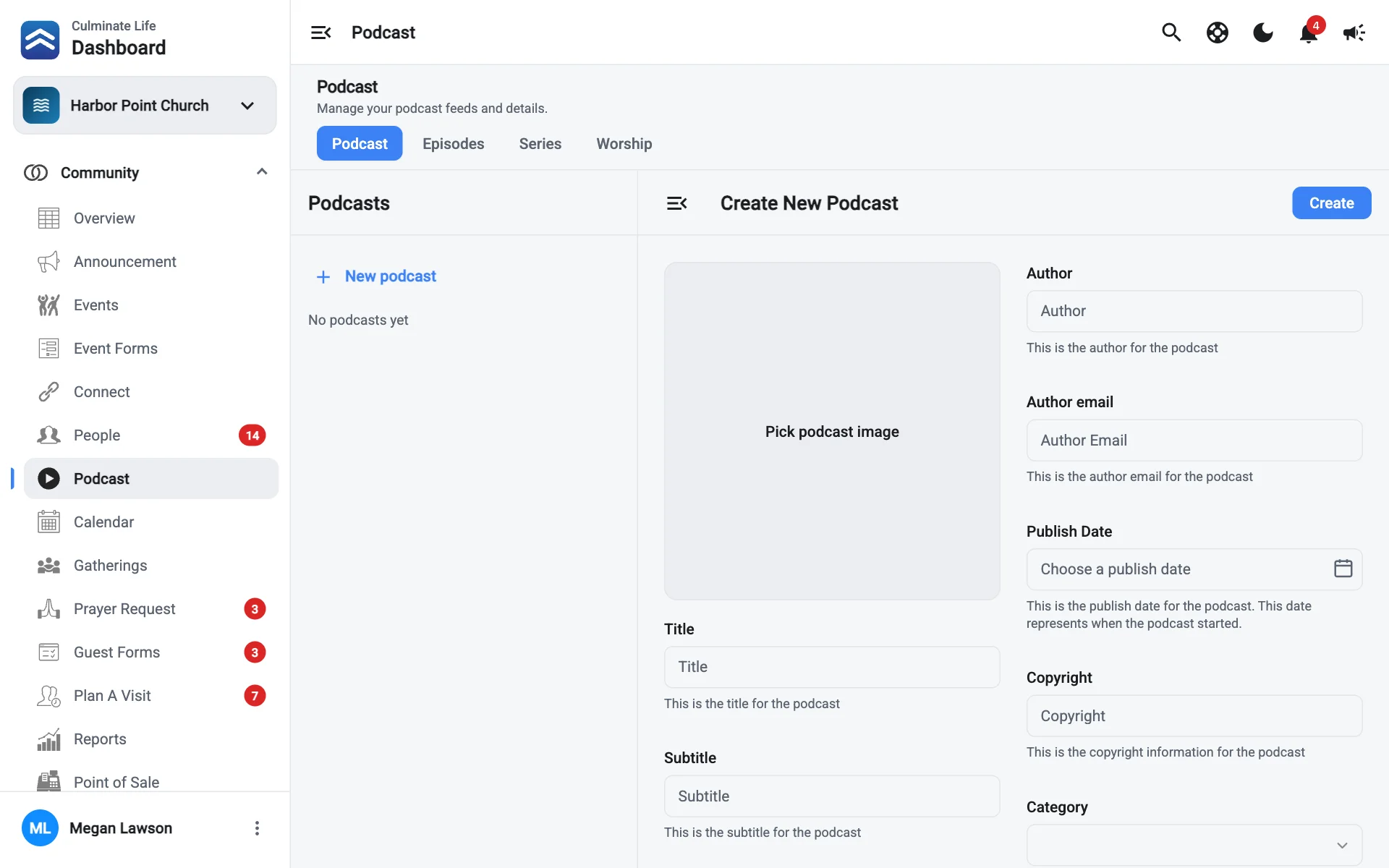This screenshot has height=868, width=1389.
Task: Focus the Title input field
Action: click(x=832, y=667)
